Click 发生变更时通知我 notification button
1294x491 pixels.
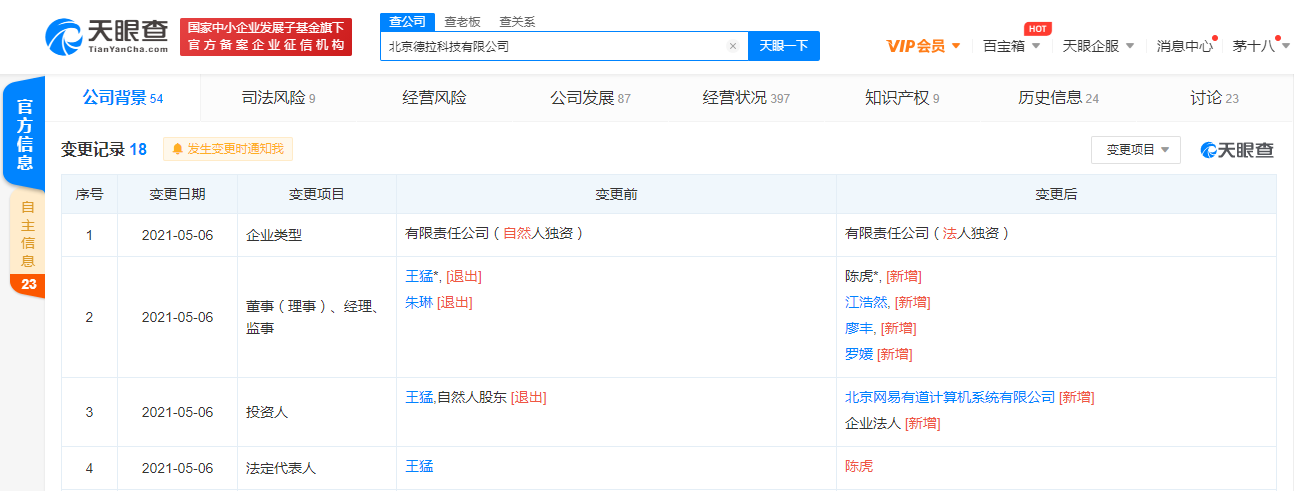228,149
